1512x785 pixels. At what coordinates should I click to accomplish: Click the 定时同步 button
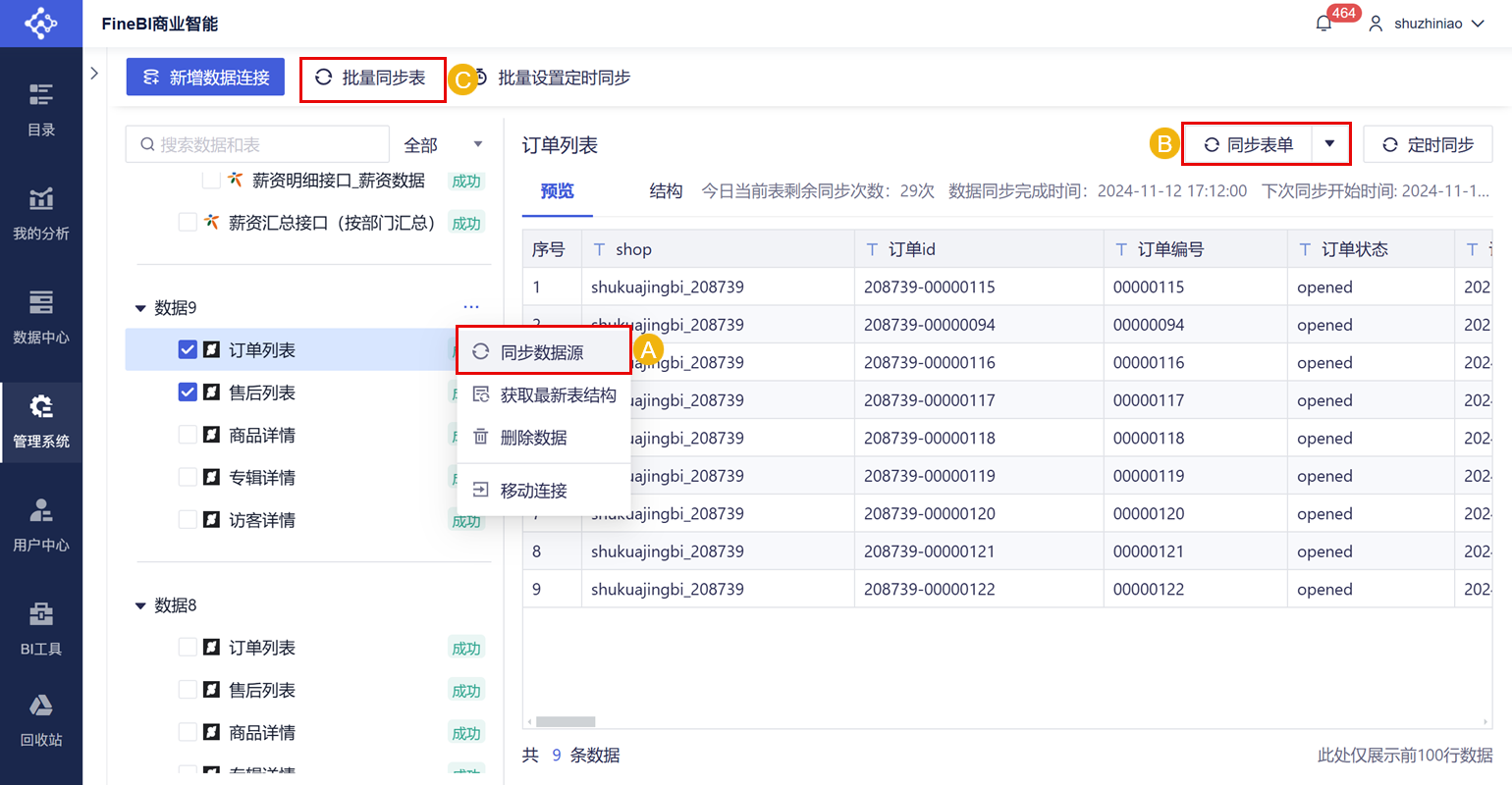pos(1429,144)
